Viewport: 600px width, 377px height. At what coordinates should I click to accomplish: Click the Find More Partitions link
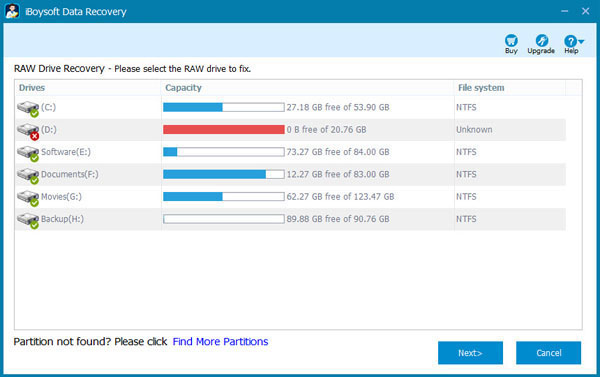click(220, 341)
